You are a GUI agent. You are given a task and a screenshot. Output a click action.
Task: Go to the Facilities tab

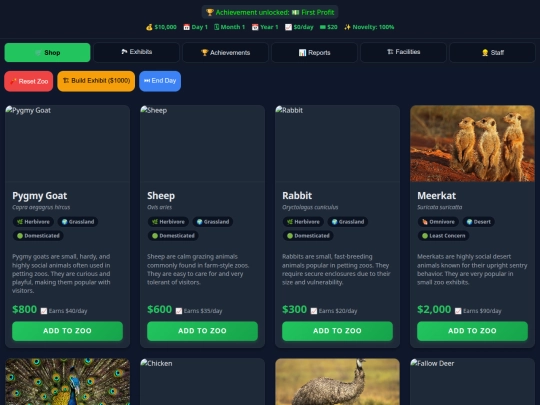(x=403, y=52)
